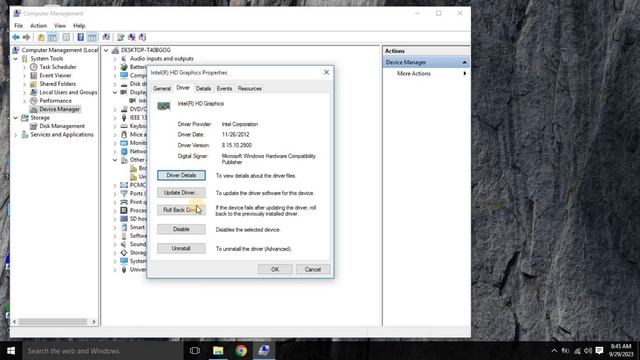Expand the Performance node
The height and width of the screenshot is (360, 640).
[24, 101]
